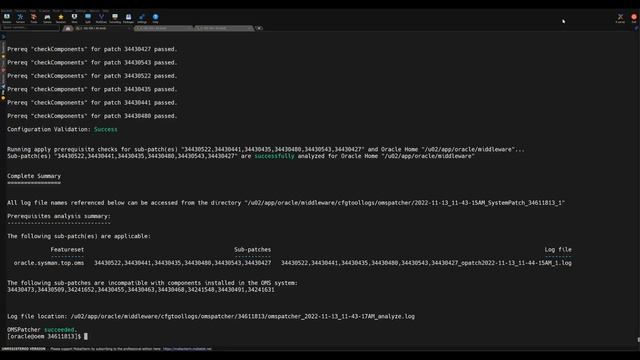Click the green 'Success' validation text

pyautogui.click(x=106, y=129)
